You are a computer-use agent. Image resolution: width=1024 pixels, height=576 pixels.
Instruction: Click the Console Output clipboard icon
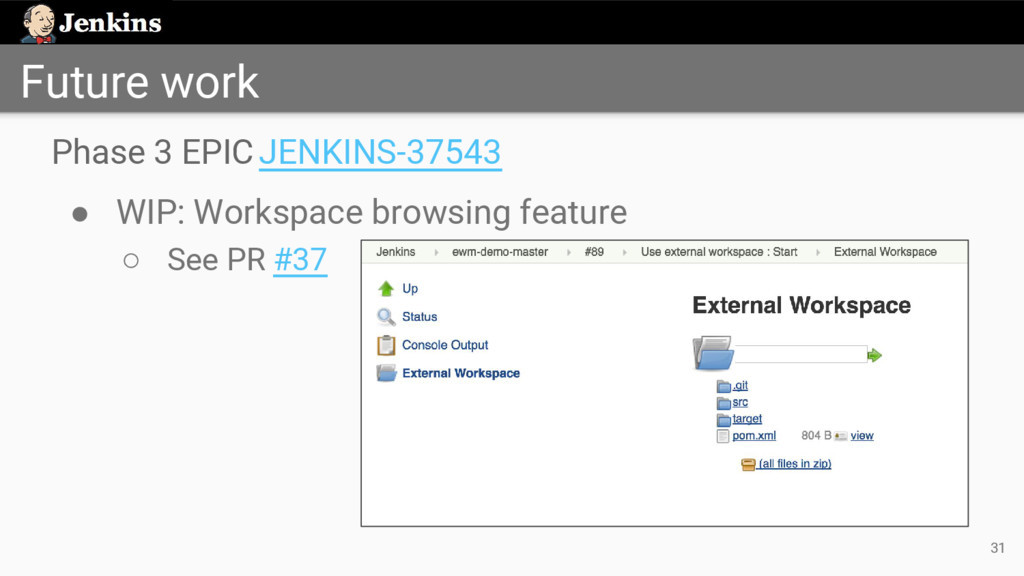(x=386, y=345)
